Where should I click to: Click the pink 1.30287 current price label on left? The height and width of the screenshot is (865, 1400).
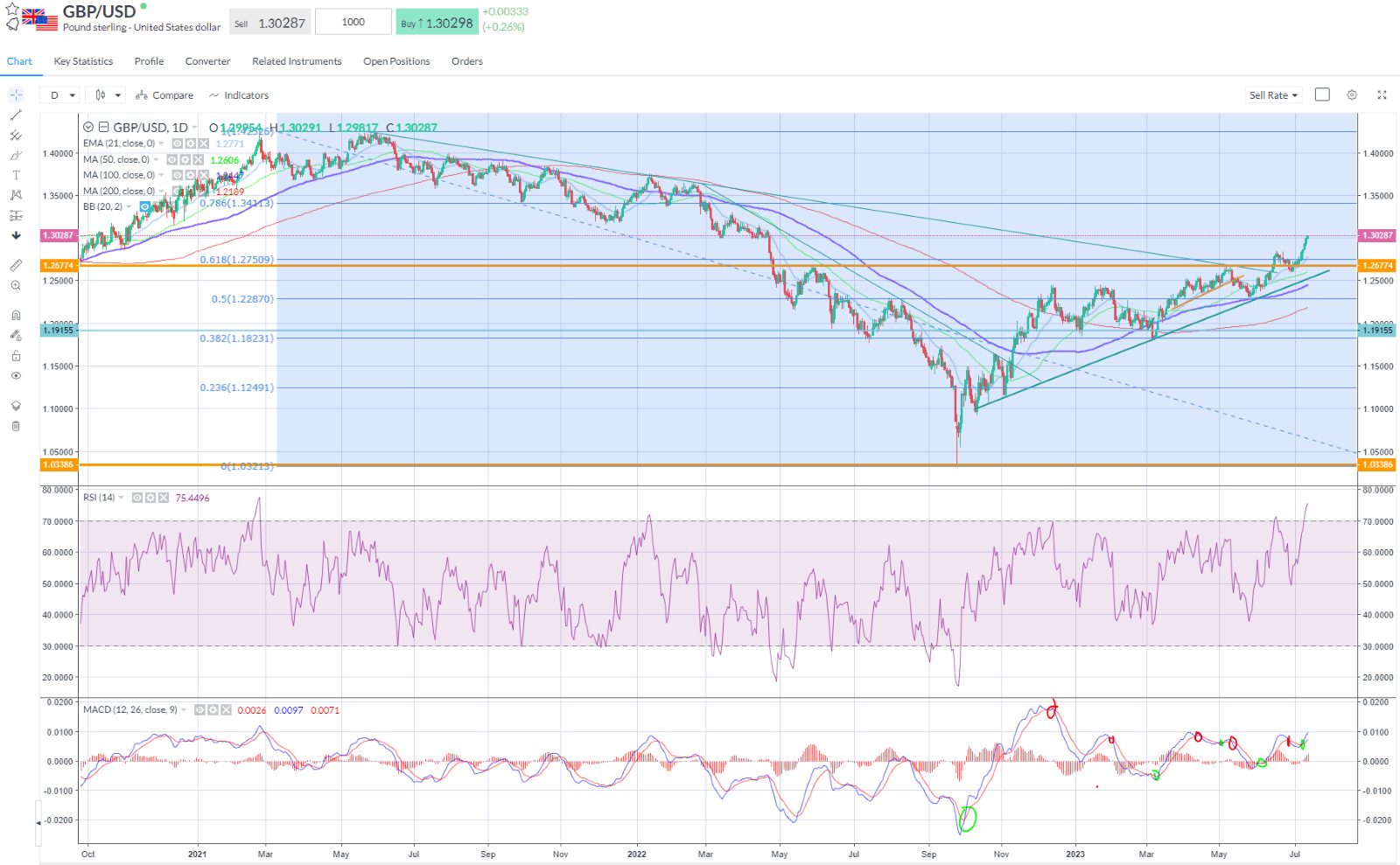click(59, 235)
